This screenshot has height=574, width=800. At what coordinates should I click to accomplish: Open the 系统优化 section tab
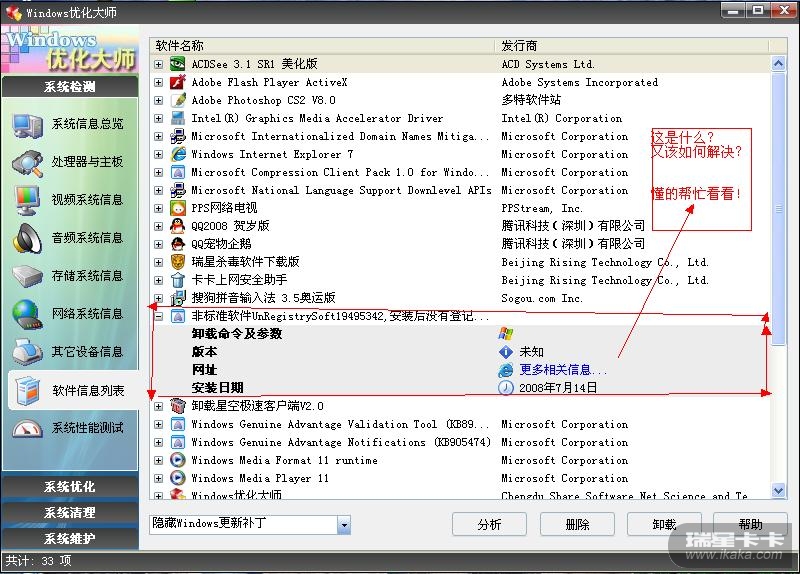[x=70, y=487]
